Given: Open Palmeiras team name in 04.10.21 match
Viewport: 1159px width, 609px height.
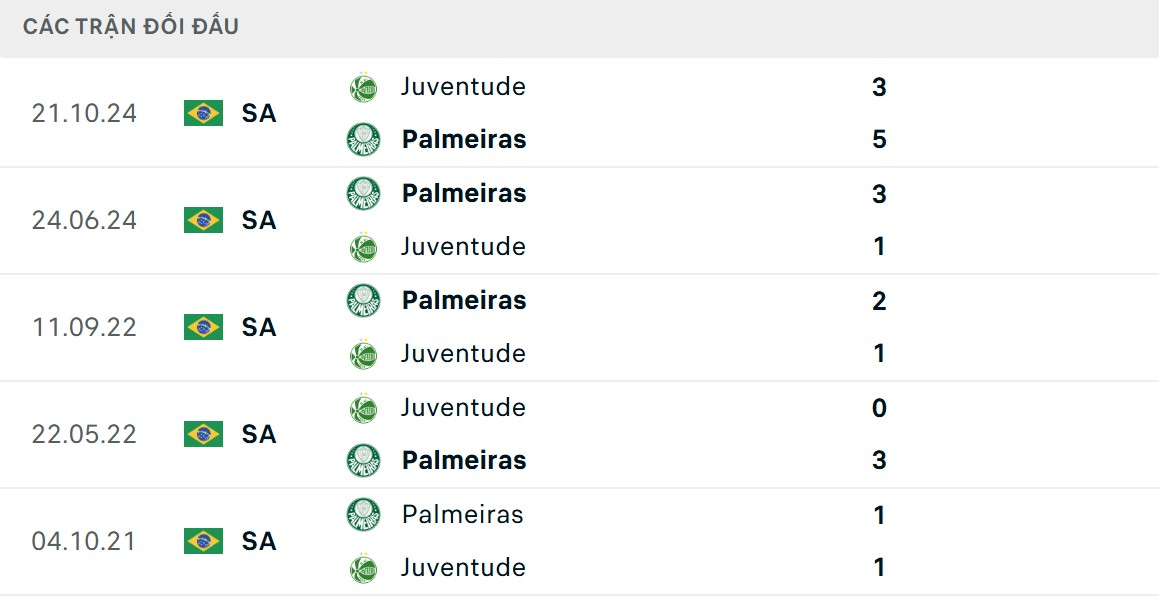Looking at the screenshot, I should (x=462, y=514).
